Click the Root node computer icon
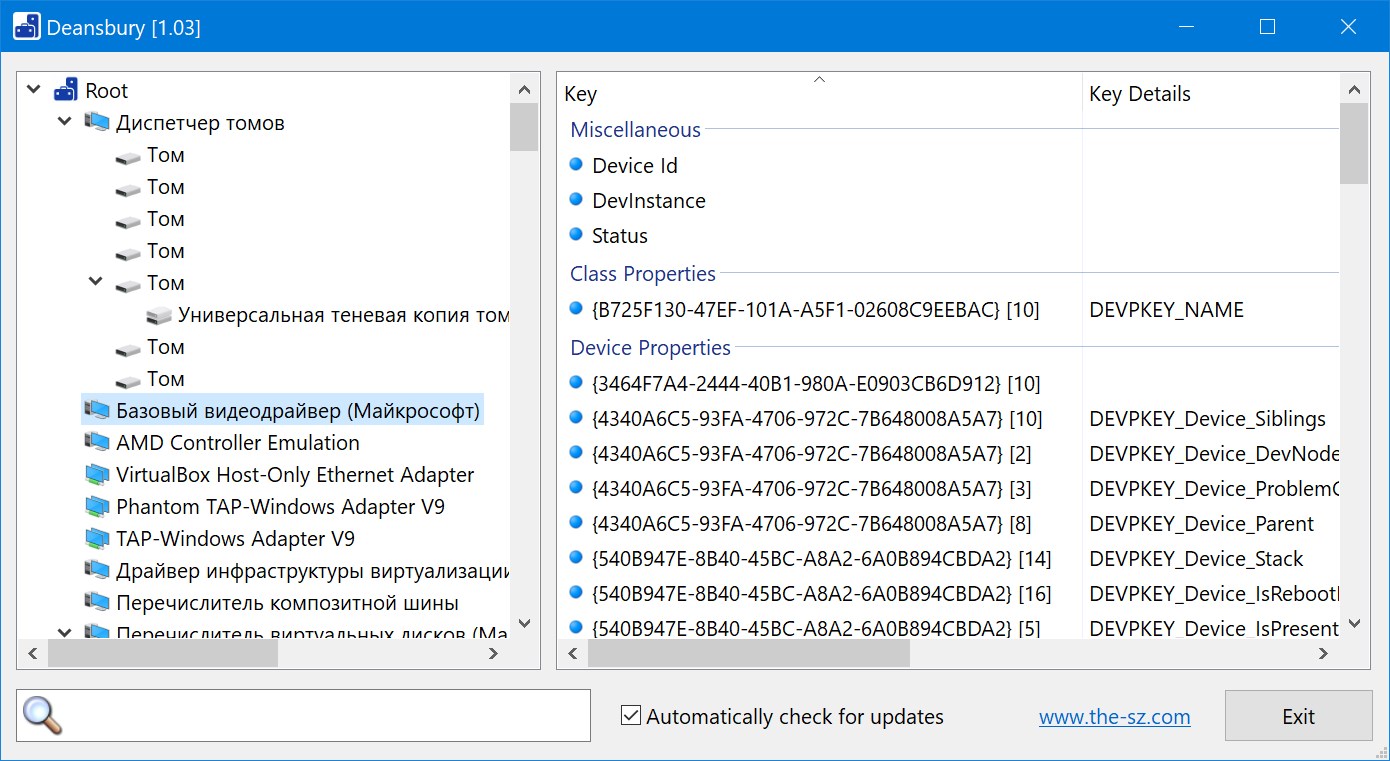The image size is (1390, 761). (66, 91)
